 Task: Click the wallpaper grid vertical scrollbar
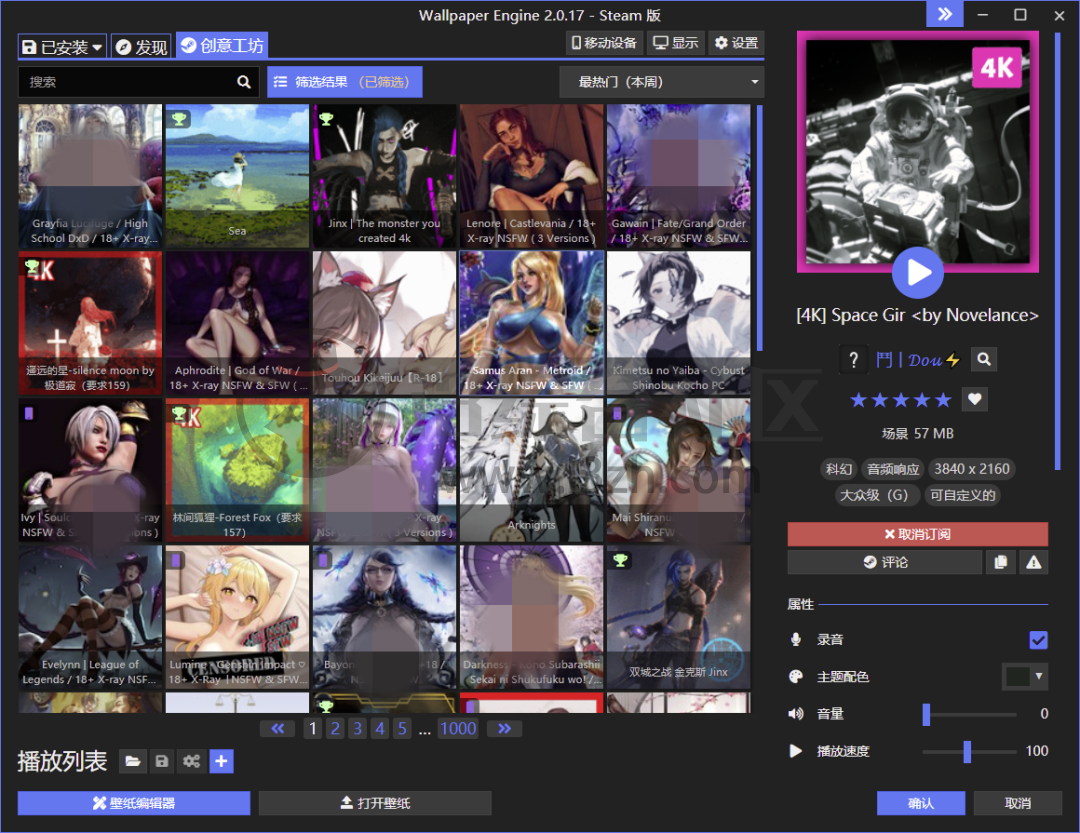[760, 227]
